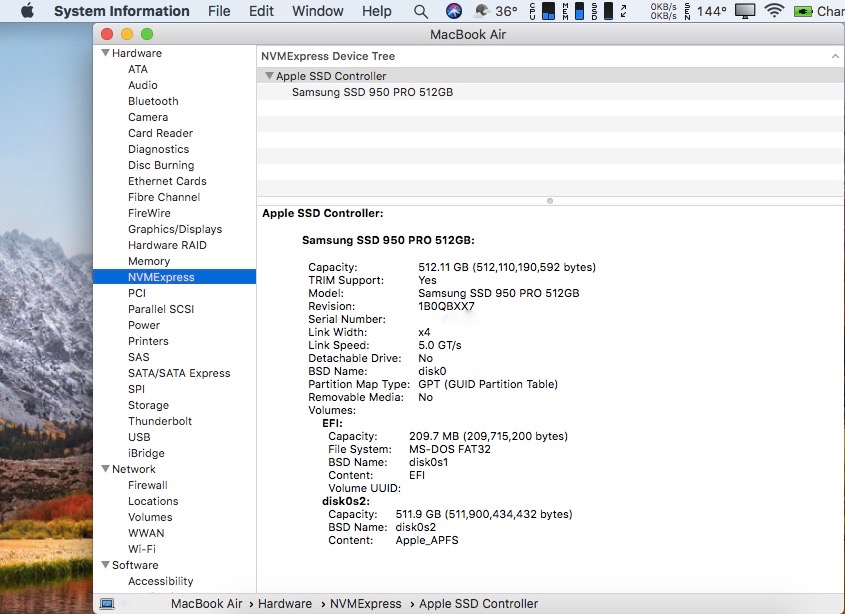Select Storage in the sidebar
Viewport: 845px width, 614px height.
point(148,405)
